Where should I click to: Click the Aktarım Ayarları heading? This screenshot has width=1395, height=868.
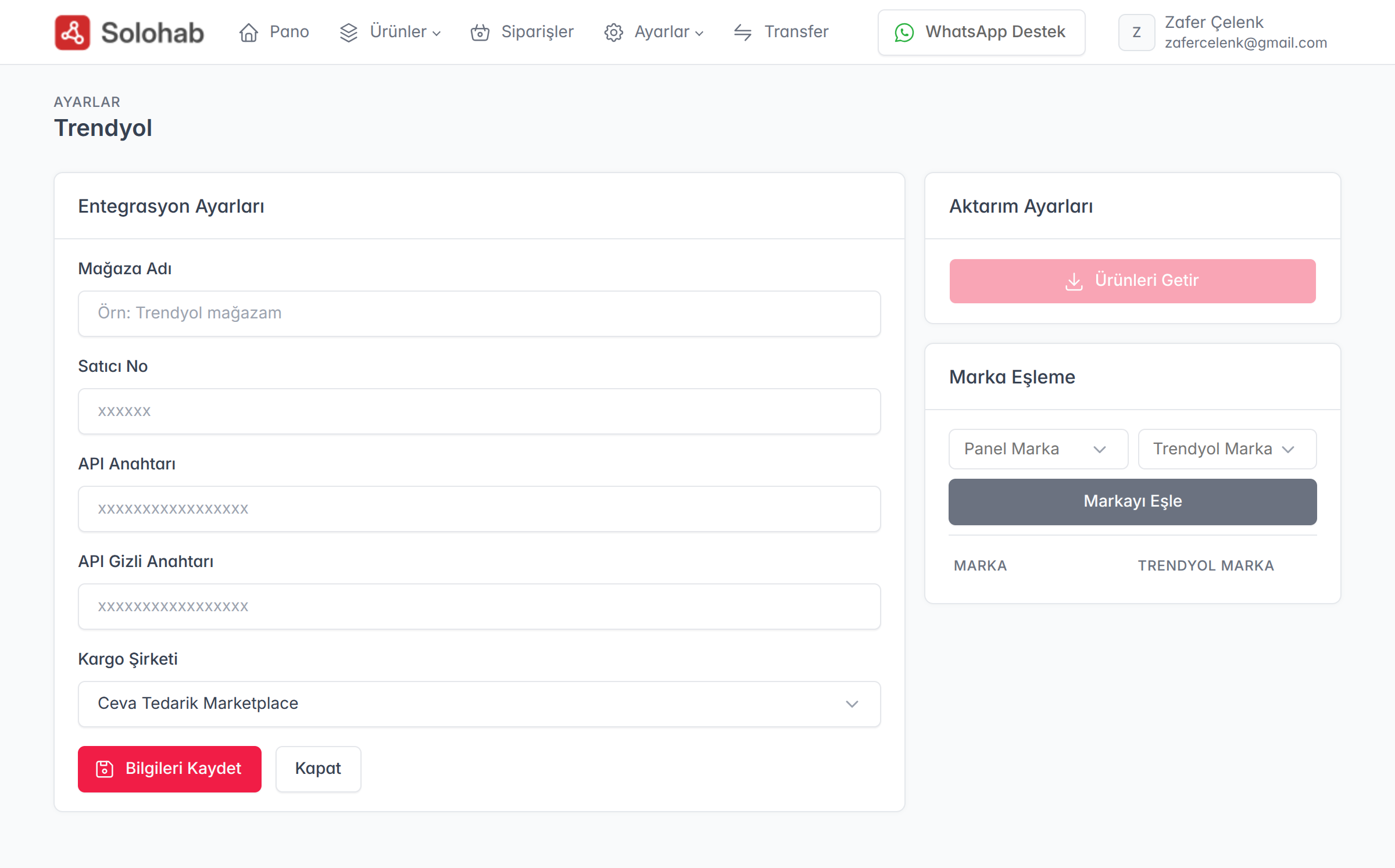tap(1021, 206)
